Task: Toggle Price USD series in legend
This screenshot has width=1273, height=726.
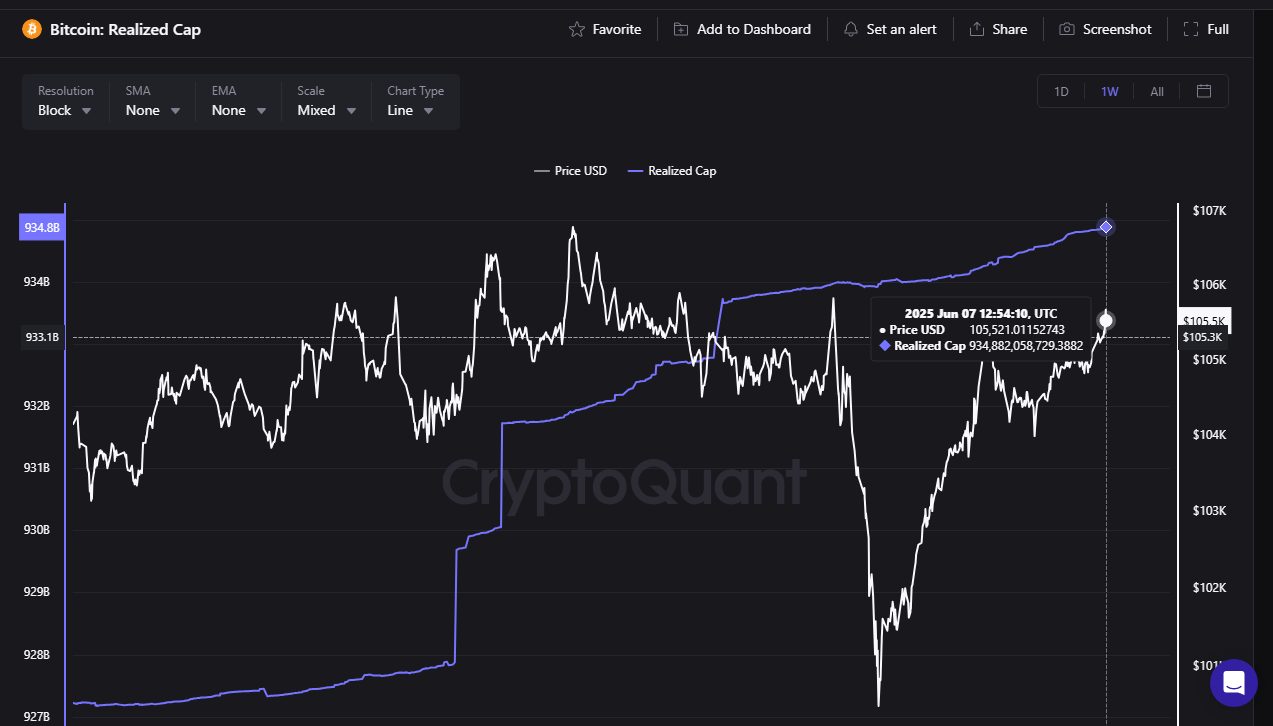Action: click(x=571, y=171)
